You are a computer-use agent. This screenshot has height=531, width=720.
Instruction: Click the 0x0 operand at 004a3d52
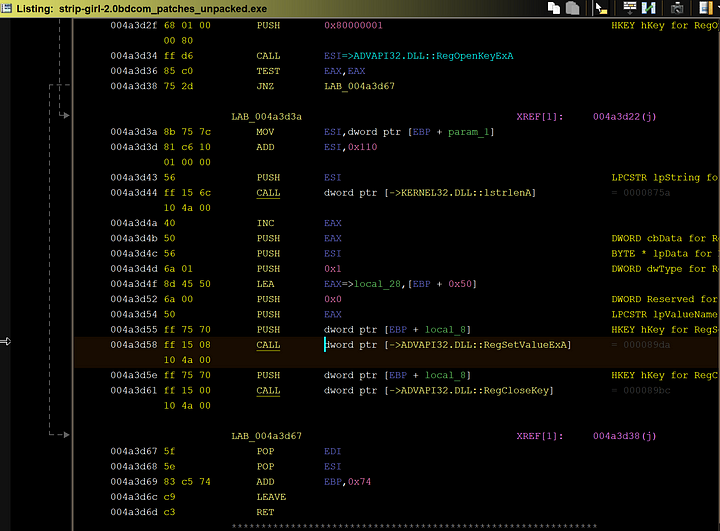[x=332, y=299]
